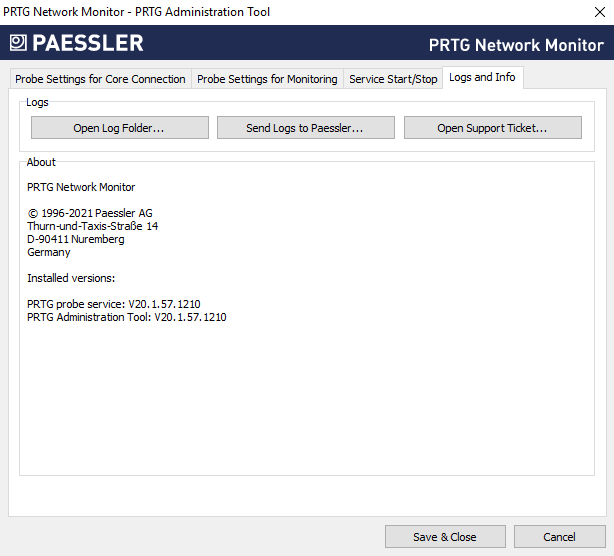
Task: Click the PRTG Network Monitor banner title
Action: pos(516,45)
